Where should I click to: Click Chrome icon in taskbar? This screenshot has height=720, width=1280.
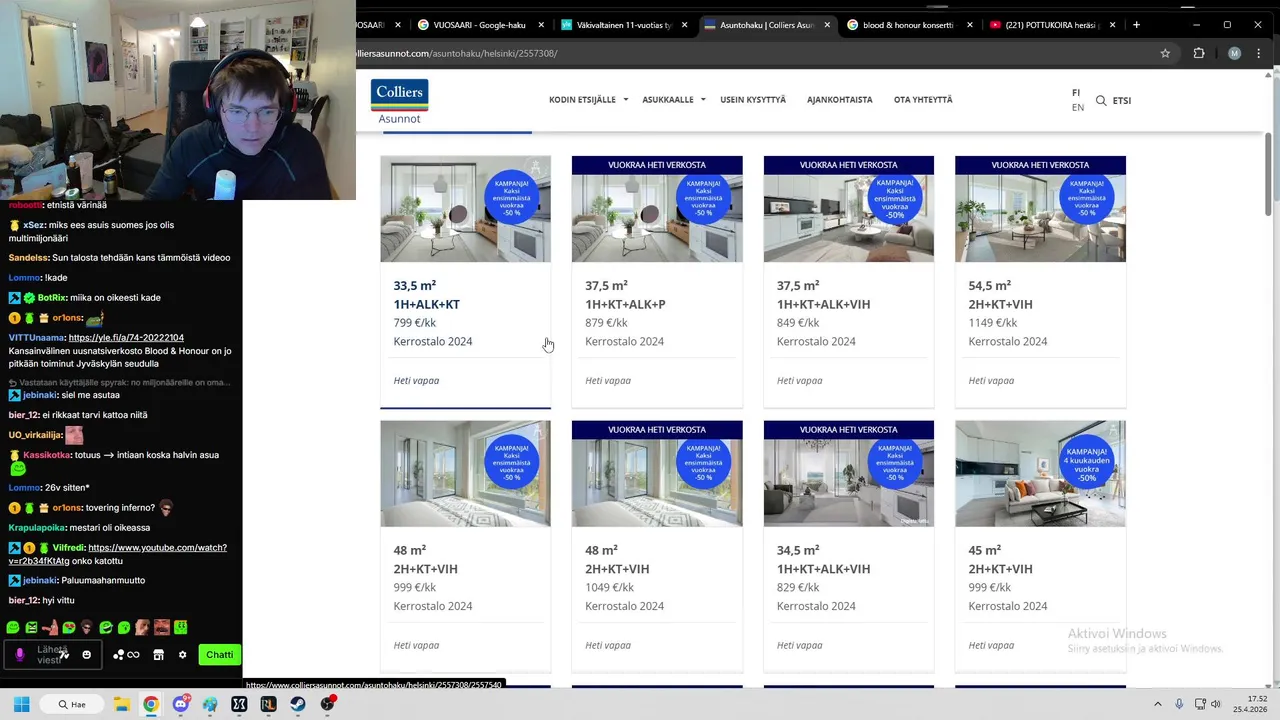coord(150,704)
